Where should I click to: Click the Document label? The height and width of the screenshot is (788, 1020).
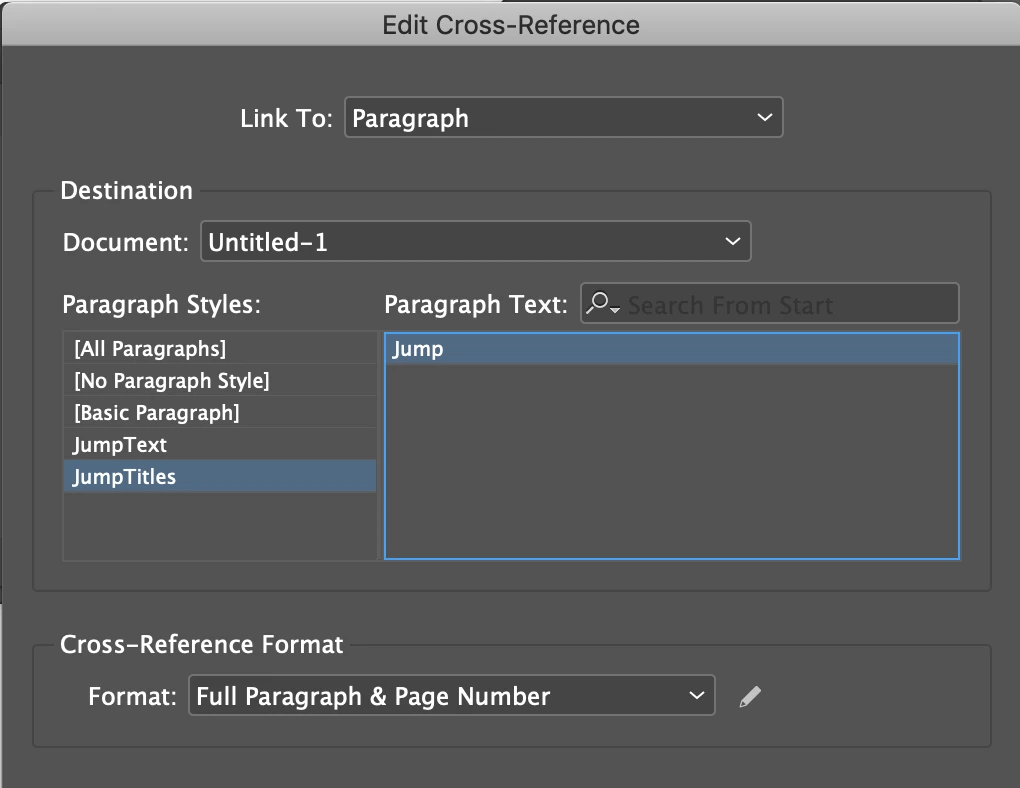click(125, 242)
